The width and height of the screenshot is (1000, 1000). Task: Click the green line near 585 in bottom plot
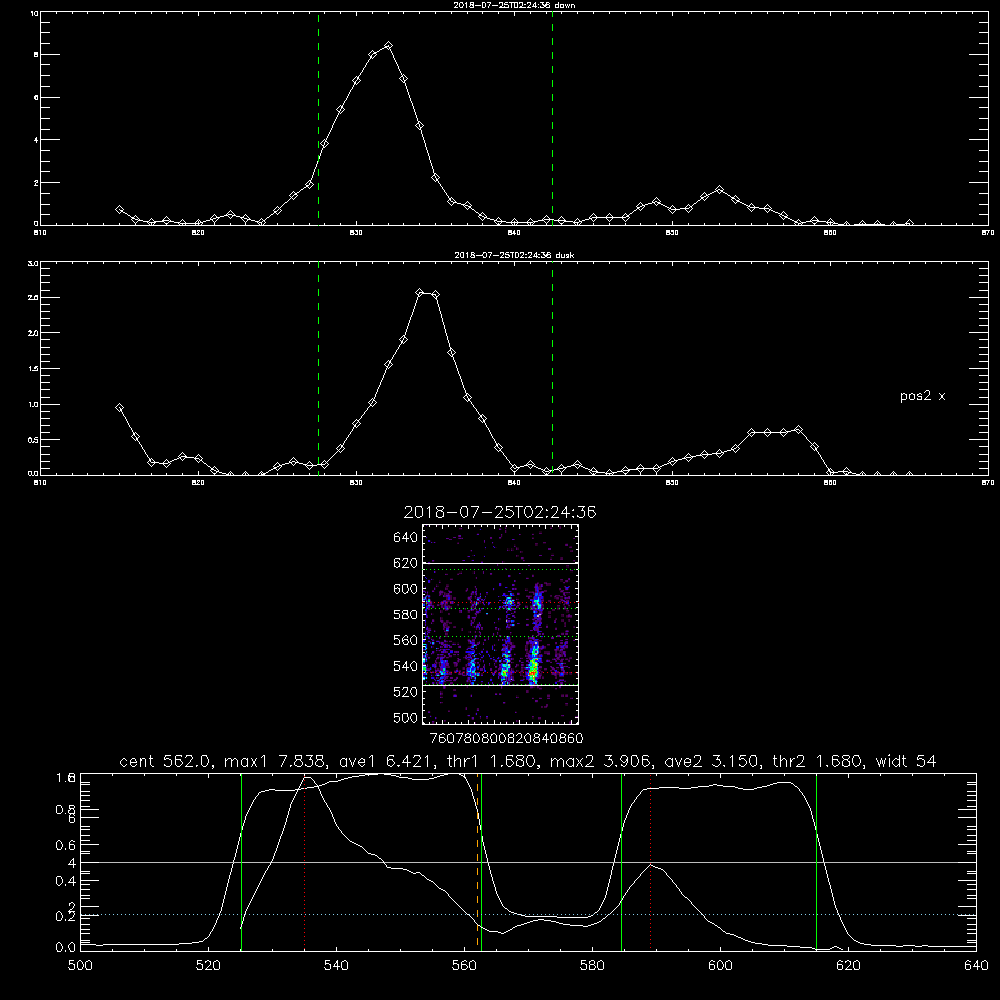tap(621, 862)
